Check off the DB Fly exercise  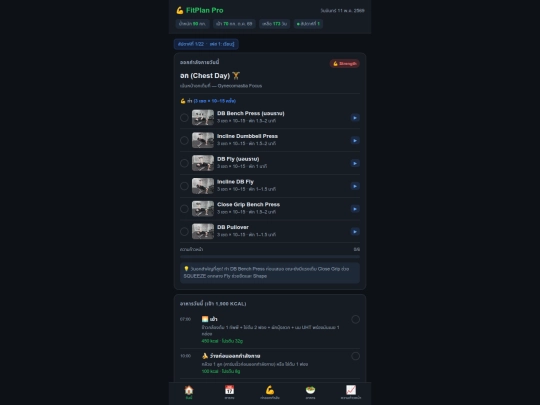pyautogui.click(x=184, y=163)
